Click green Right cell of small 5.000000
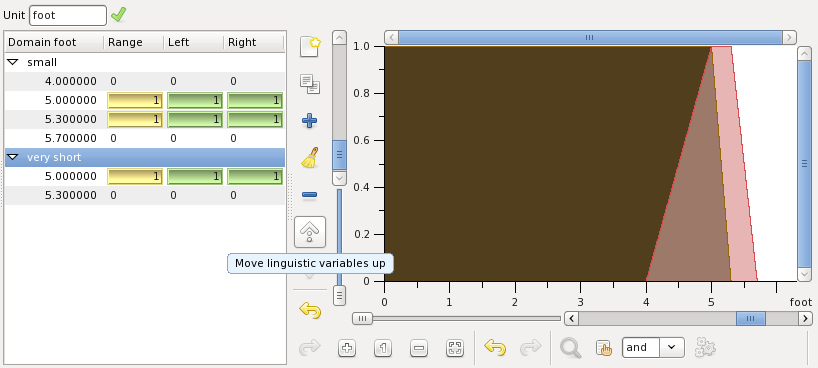This screenshot has width=818, height=368. 255,100
